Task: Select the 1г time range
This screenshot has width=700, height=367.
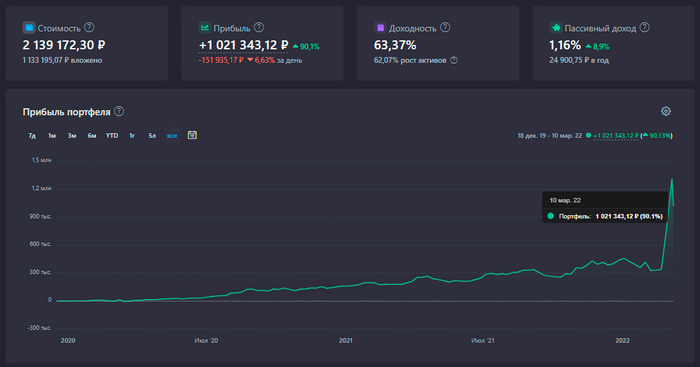Action: (x=132, y=136)
